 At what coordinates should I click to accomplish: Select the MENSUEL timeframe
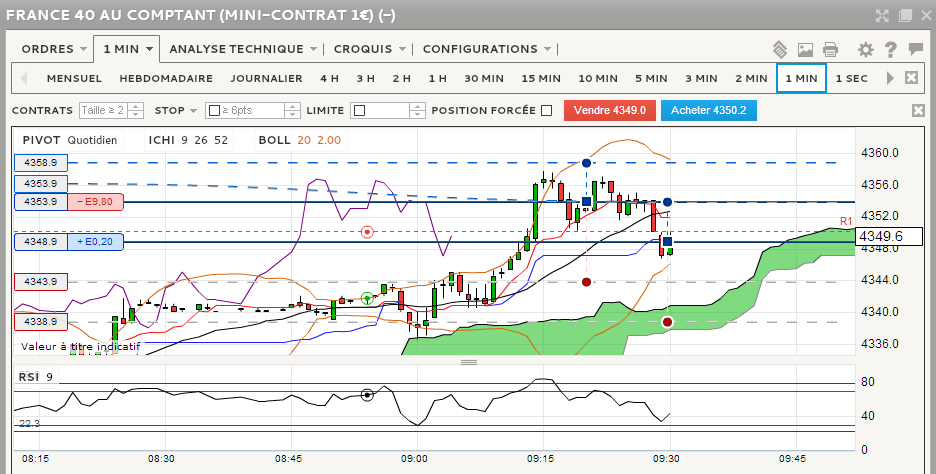(x=74, y=78)
